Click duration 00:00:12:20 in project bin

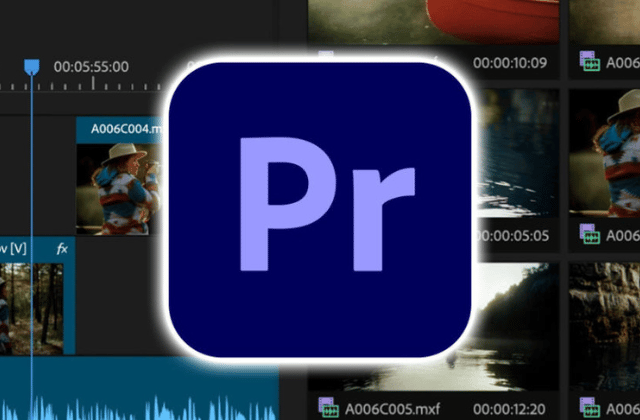pos(509,409)
